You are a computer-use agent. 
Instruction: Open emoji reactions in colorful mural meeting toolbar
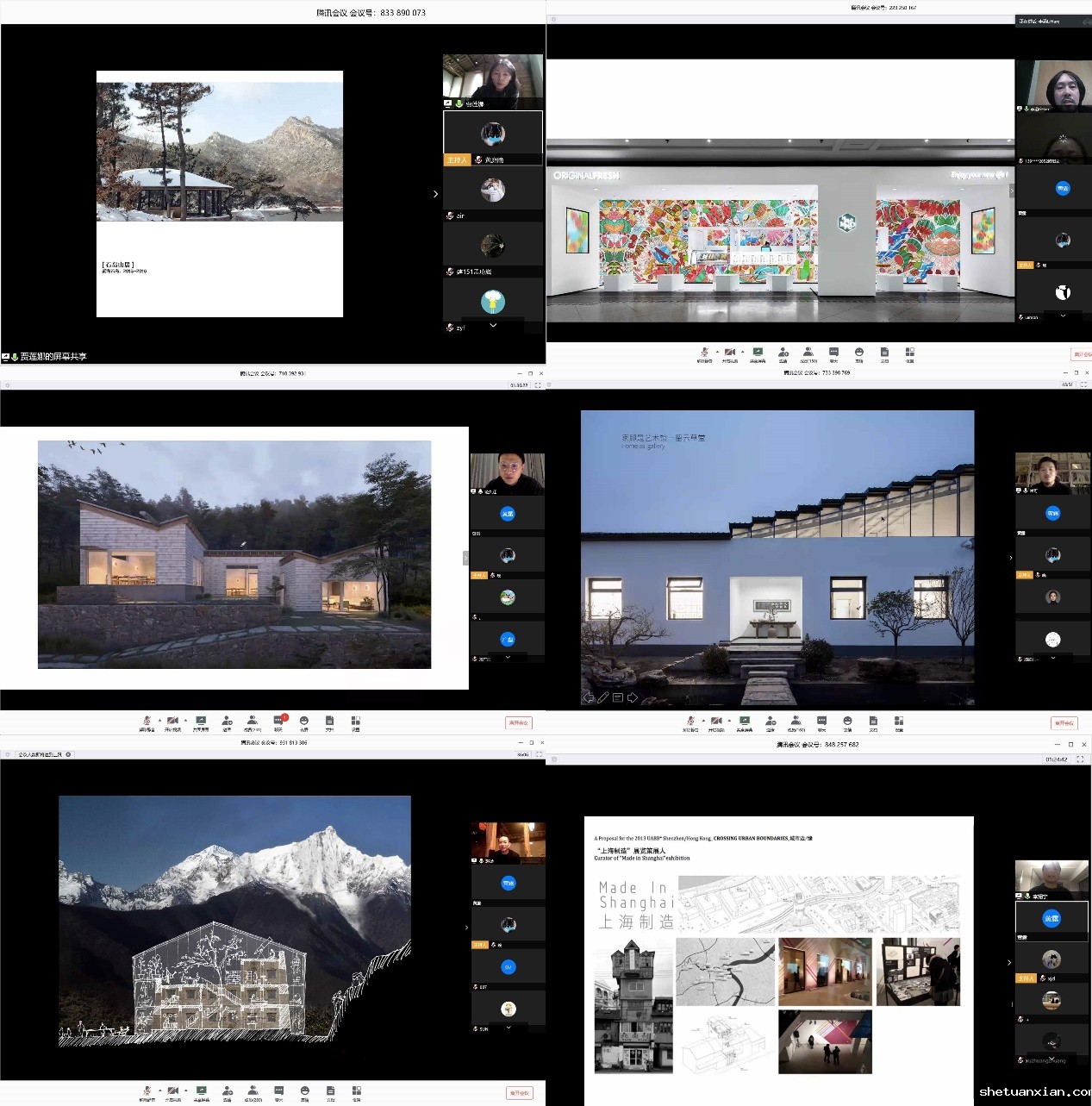point(859,353)
